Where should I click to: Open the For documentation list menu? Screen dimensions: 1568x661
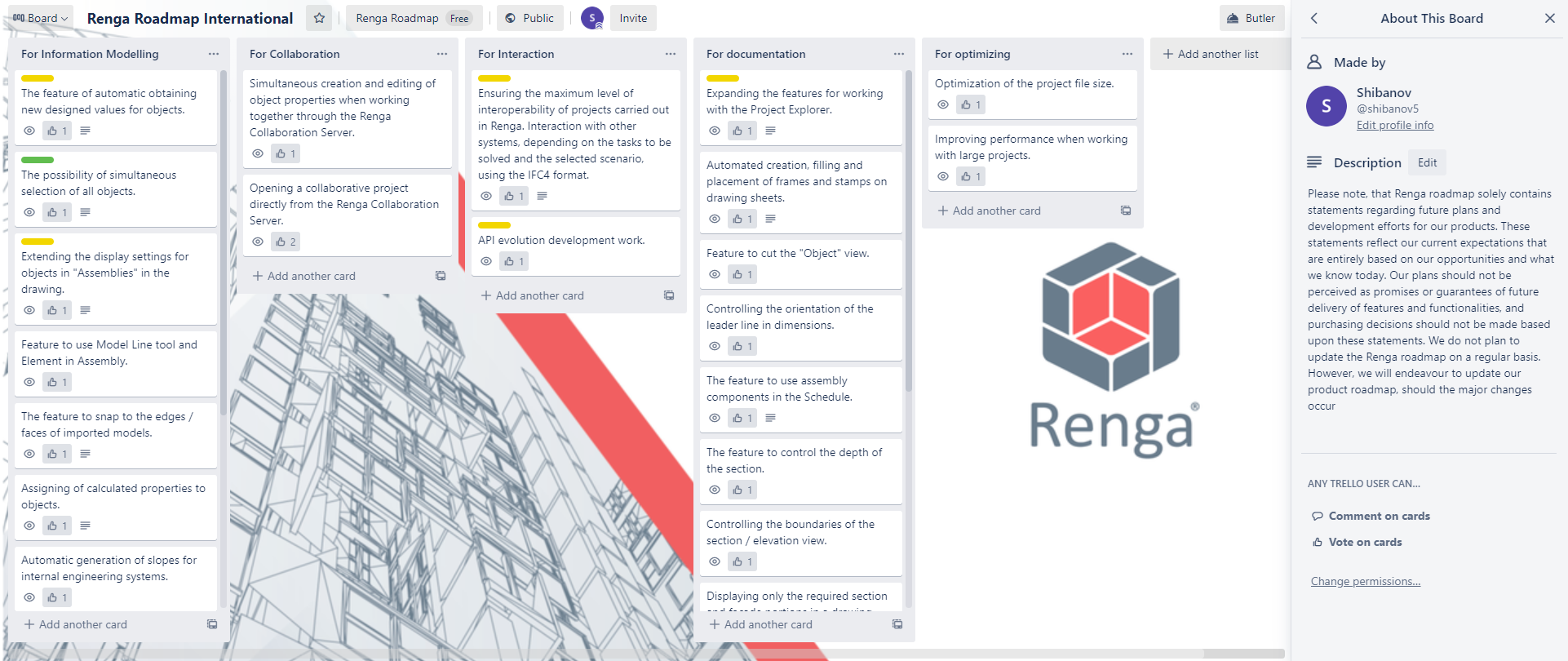(x=899, y=54)
